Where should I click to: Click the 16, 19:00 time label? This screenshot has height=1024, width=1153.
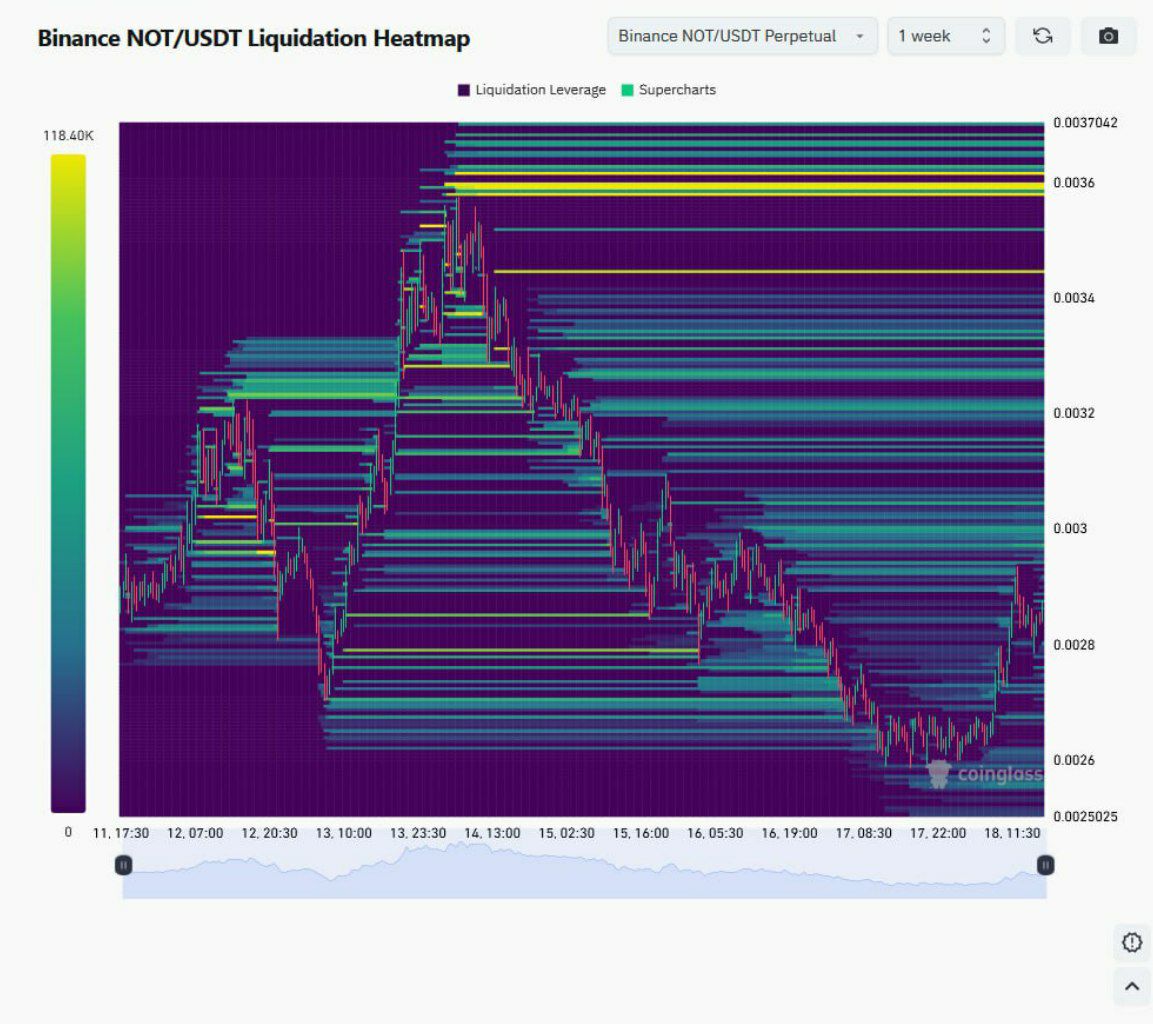[x=789, y=833]
